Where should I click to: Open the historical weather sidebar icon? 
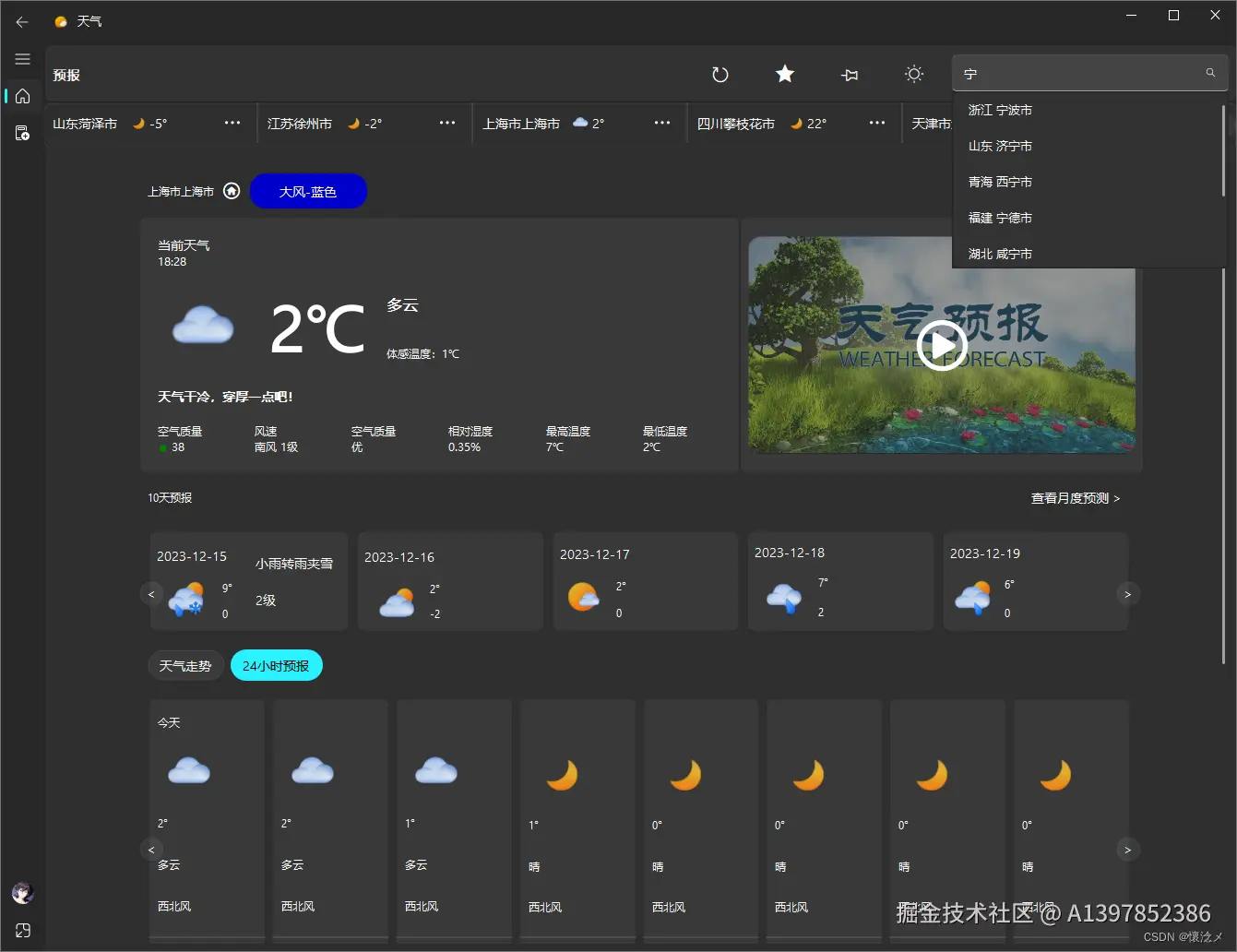click(22, 131)
